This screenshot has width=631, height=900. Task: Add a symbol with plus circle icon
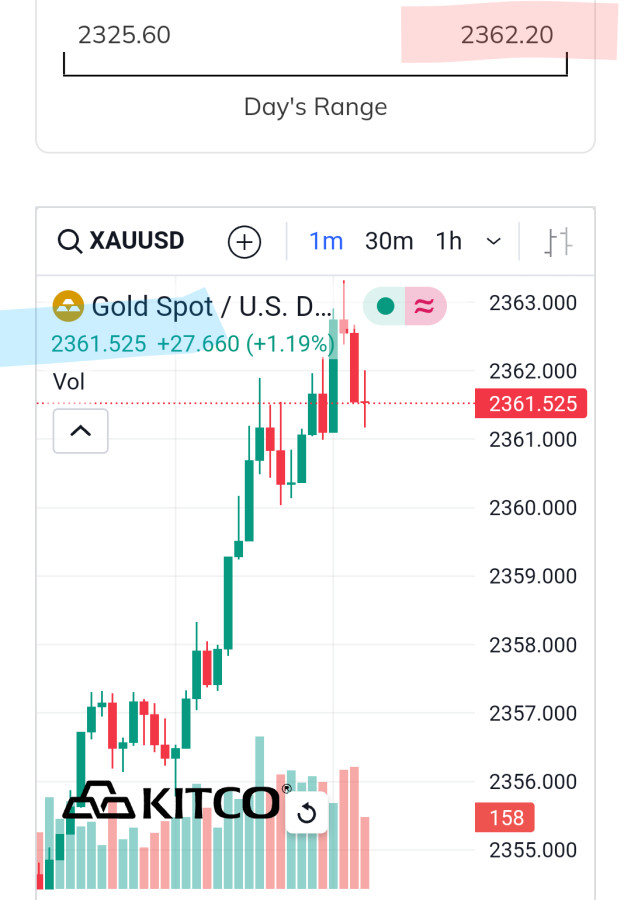(244, 242)
